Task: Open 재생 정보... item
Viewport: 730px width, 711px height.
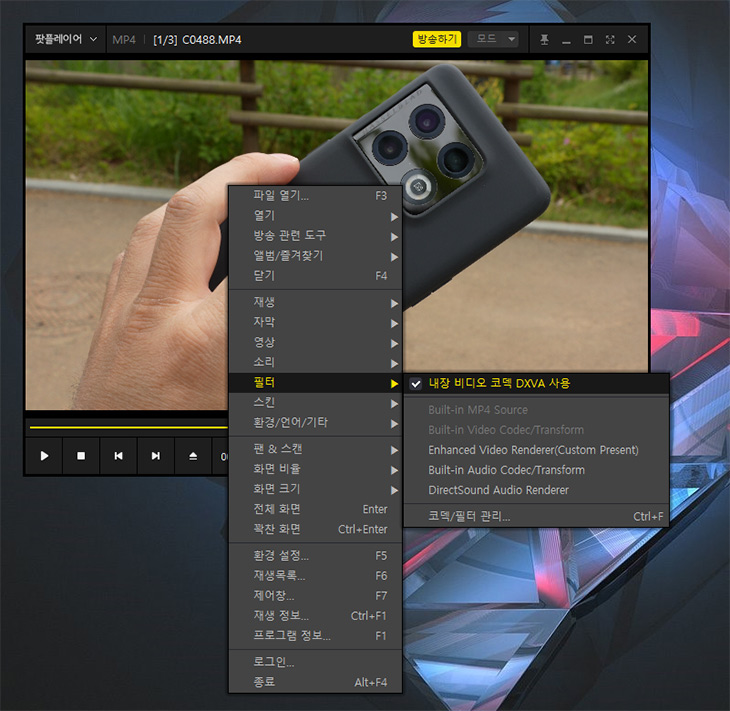Action: (315, 616)
